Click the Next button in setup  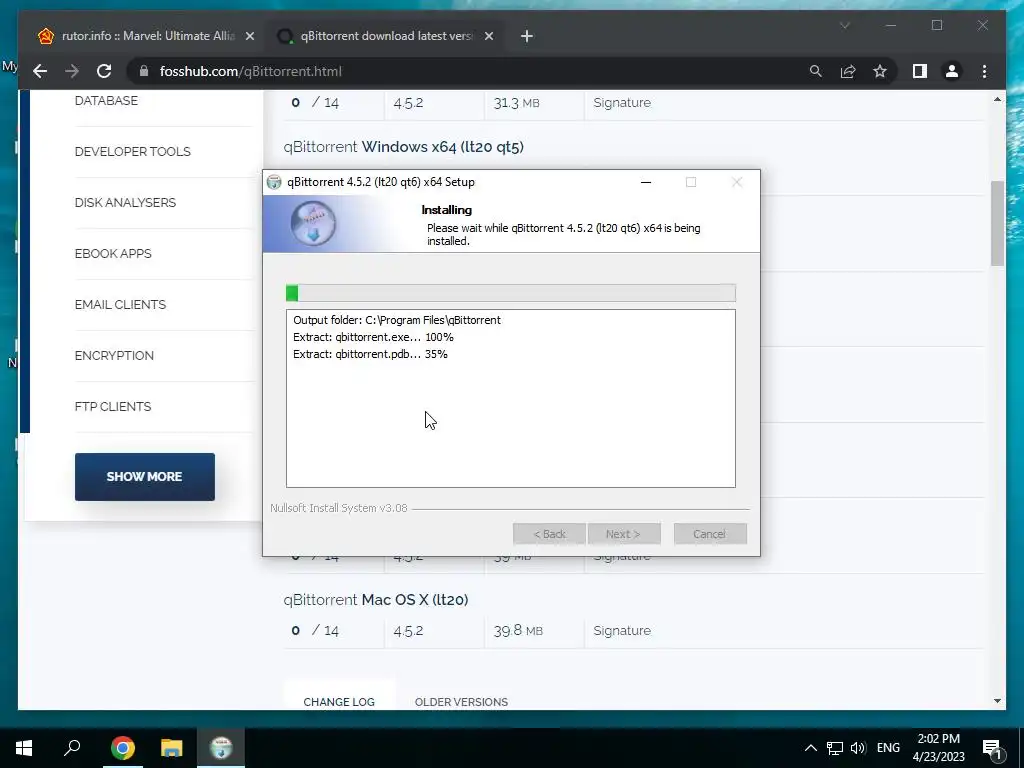pos(624,534)
